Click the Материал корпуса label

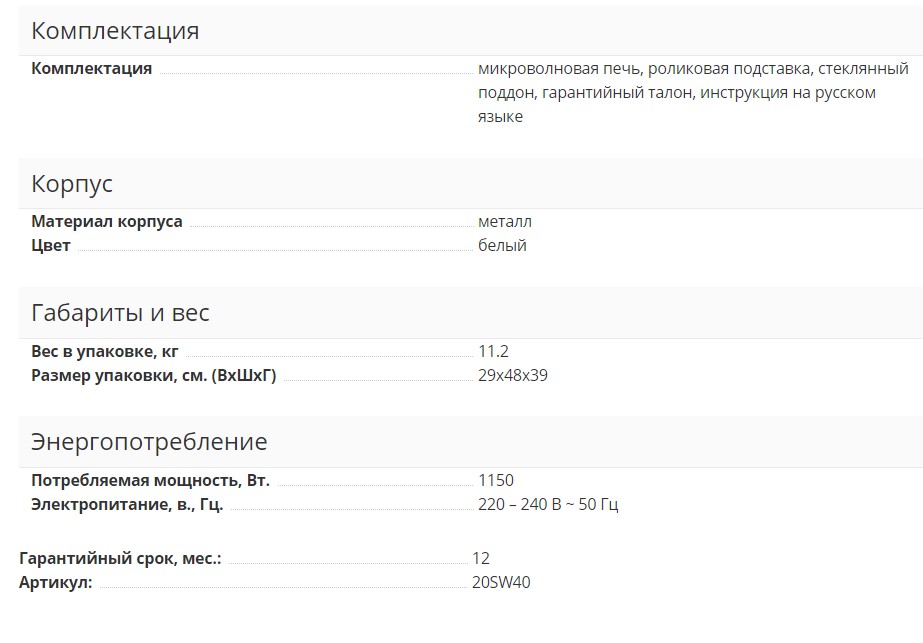(x=107, y=222)
